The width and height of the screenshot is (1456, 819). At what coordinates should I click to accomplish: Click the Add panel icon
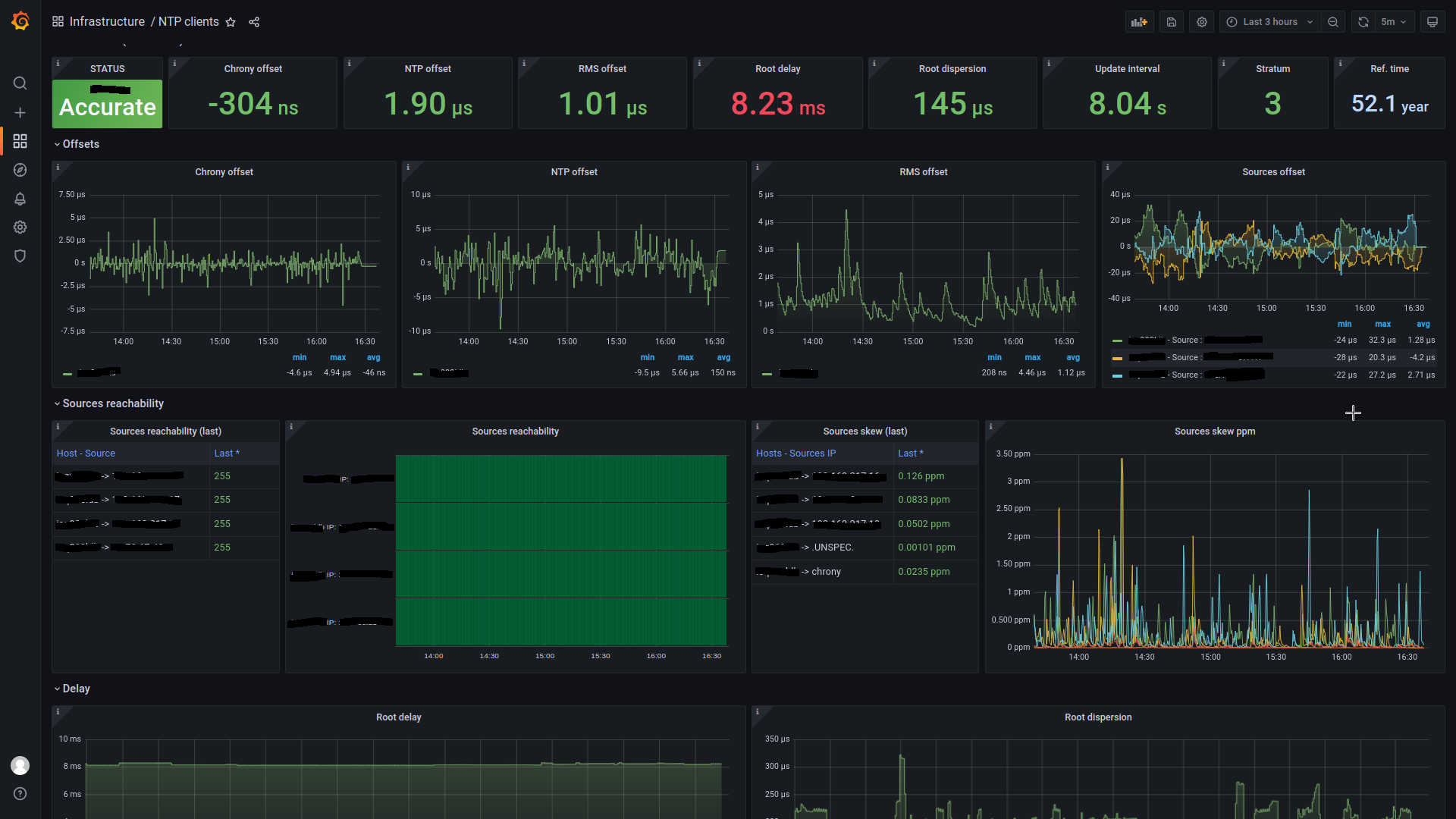click(x=1139, y=22)
